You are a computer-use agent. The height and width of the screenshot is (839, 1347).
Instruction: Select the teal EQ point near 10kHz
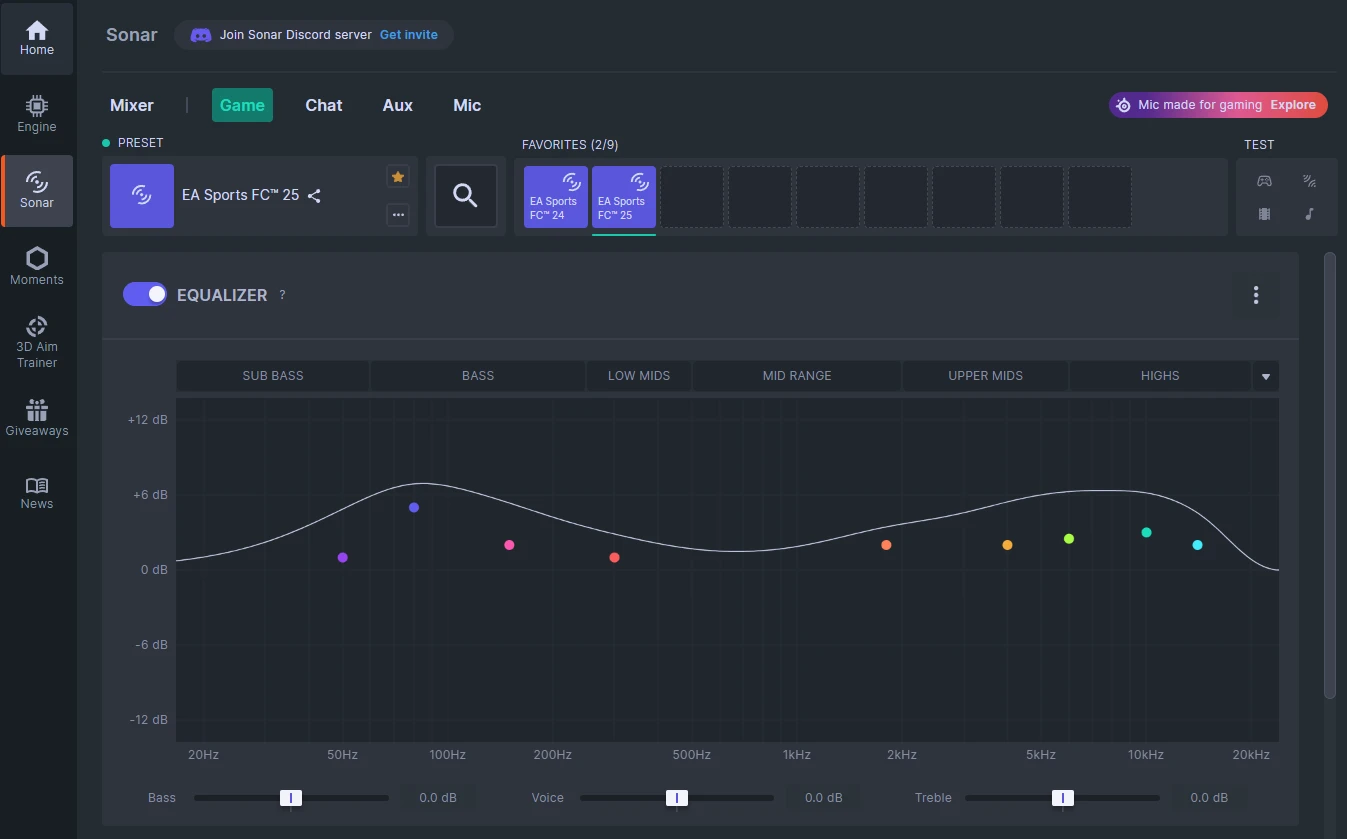(x=1147, y=533)
